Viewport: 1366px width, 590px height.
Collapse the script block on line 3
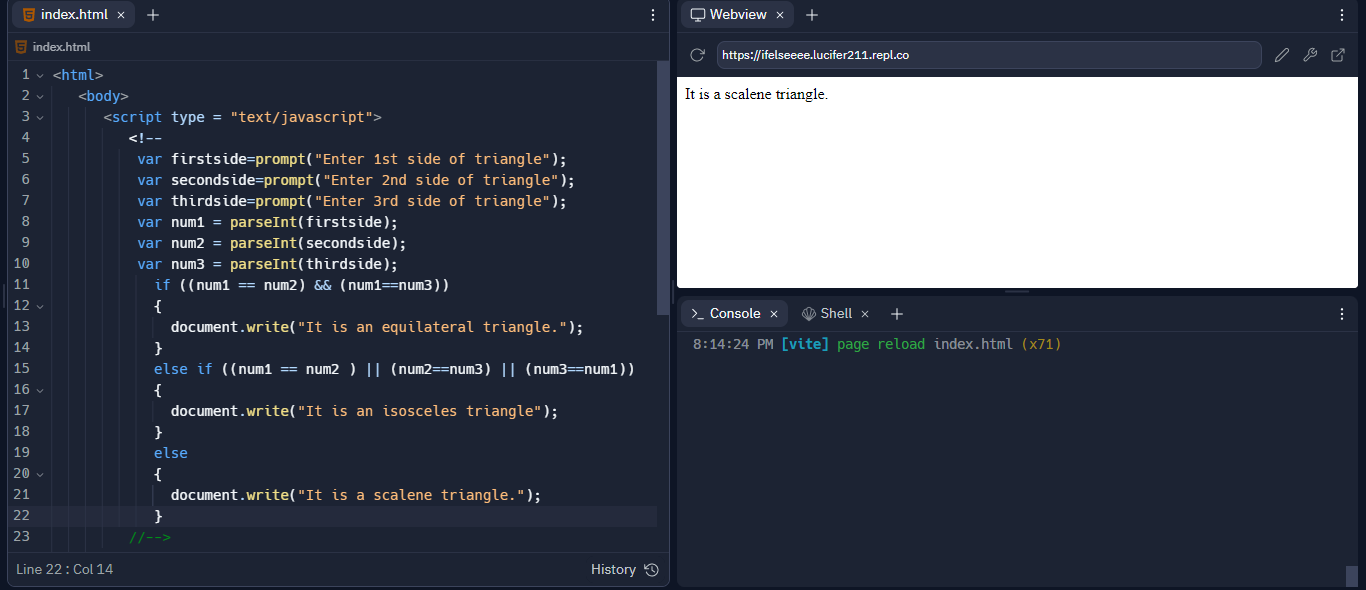coord(40,117)
